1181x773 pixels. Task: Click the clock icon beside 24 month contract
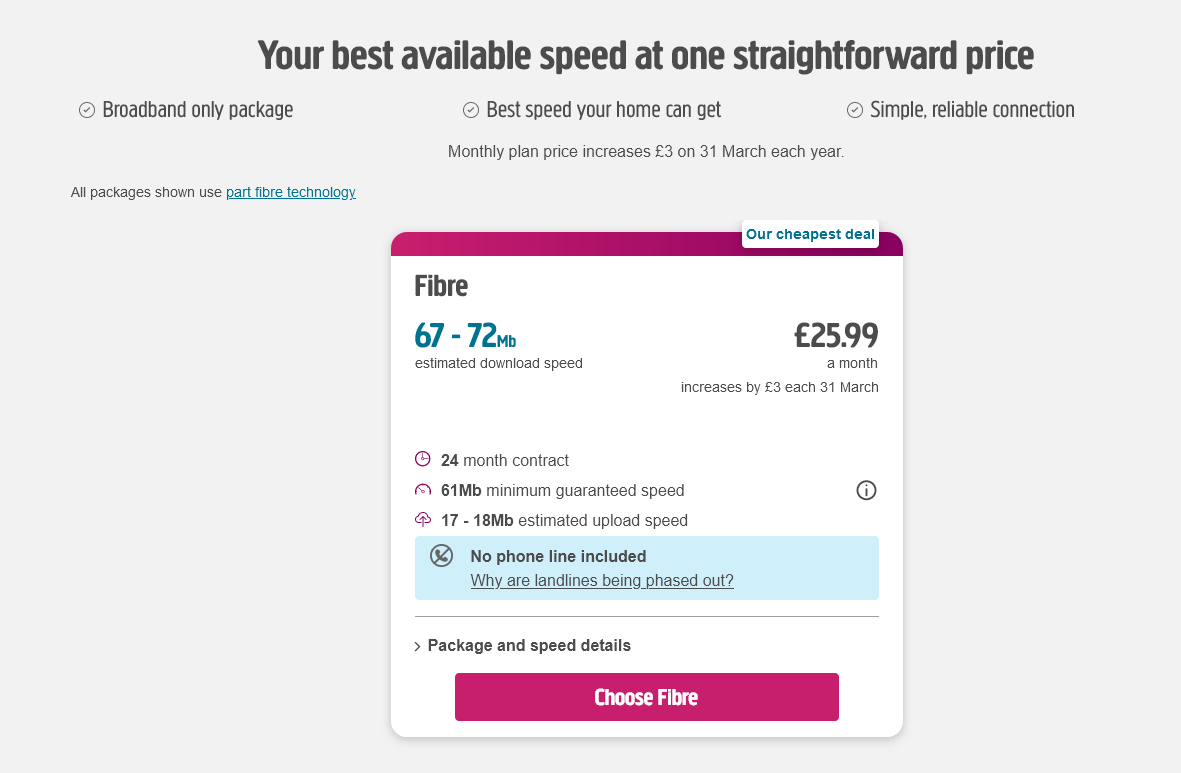[421, 459]
